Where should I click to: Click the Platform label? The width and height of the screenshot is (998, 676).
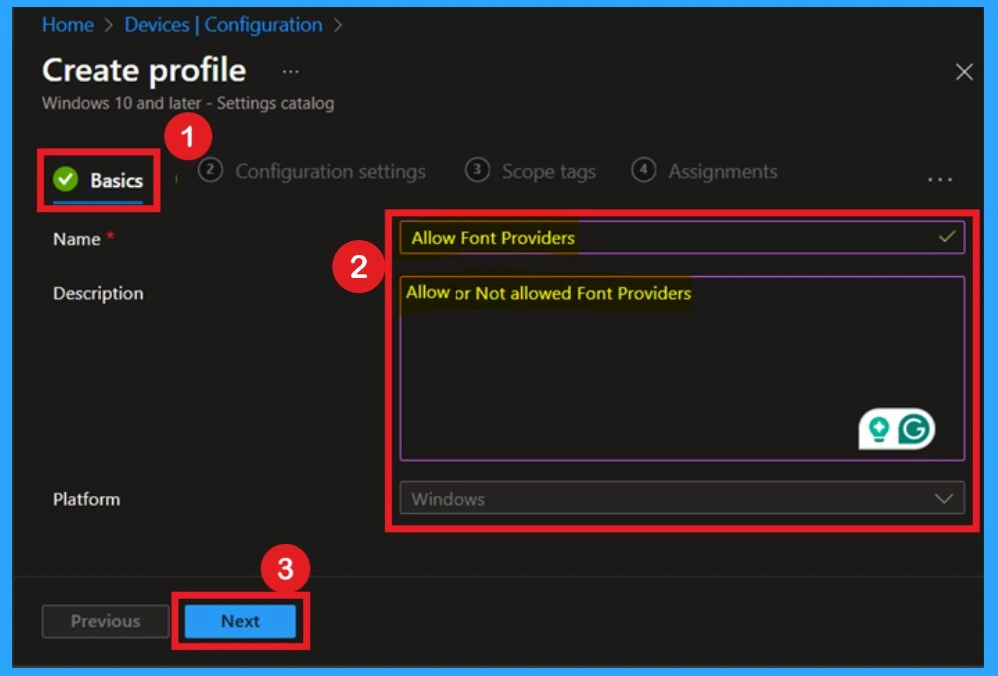(x=87, y=499)
